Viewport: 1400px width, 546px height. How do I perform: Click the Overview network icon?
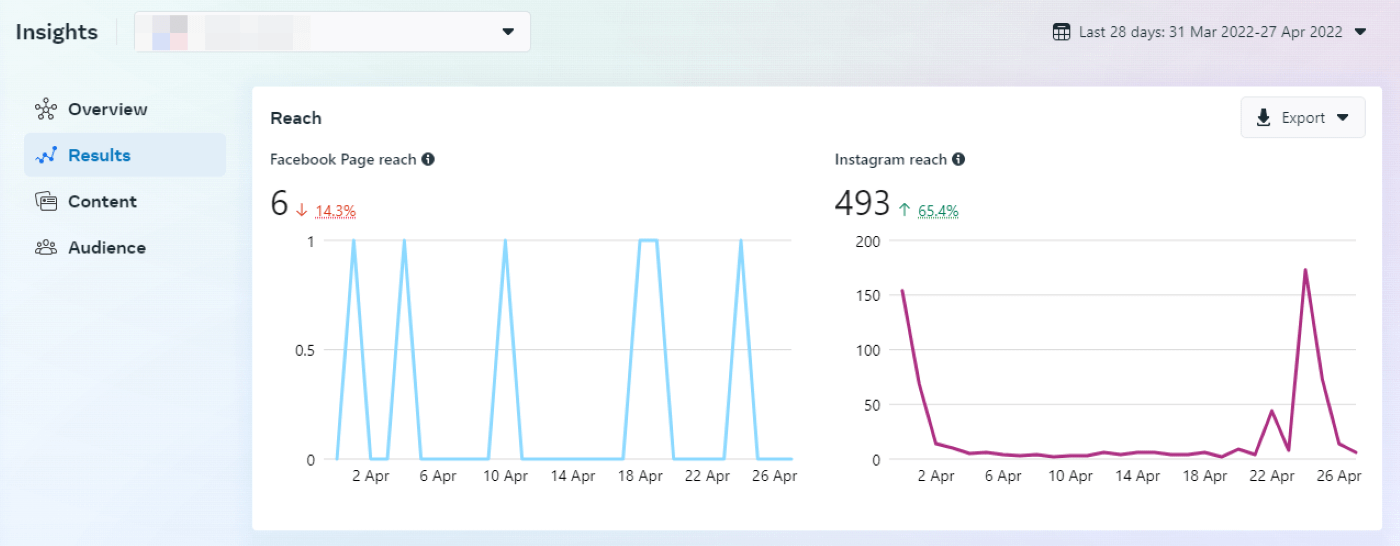(46, 109)
